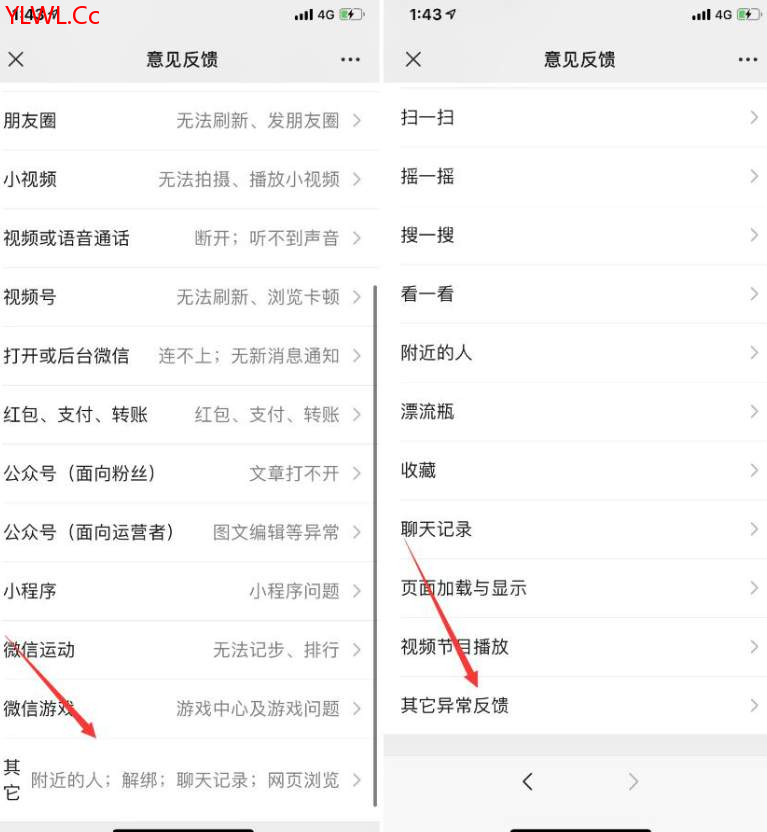Screen dimensions: 767x832
Task: Tap the 扫一扫 item
Action: [576, 117]
